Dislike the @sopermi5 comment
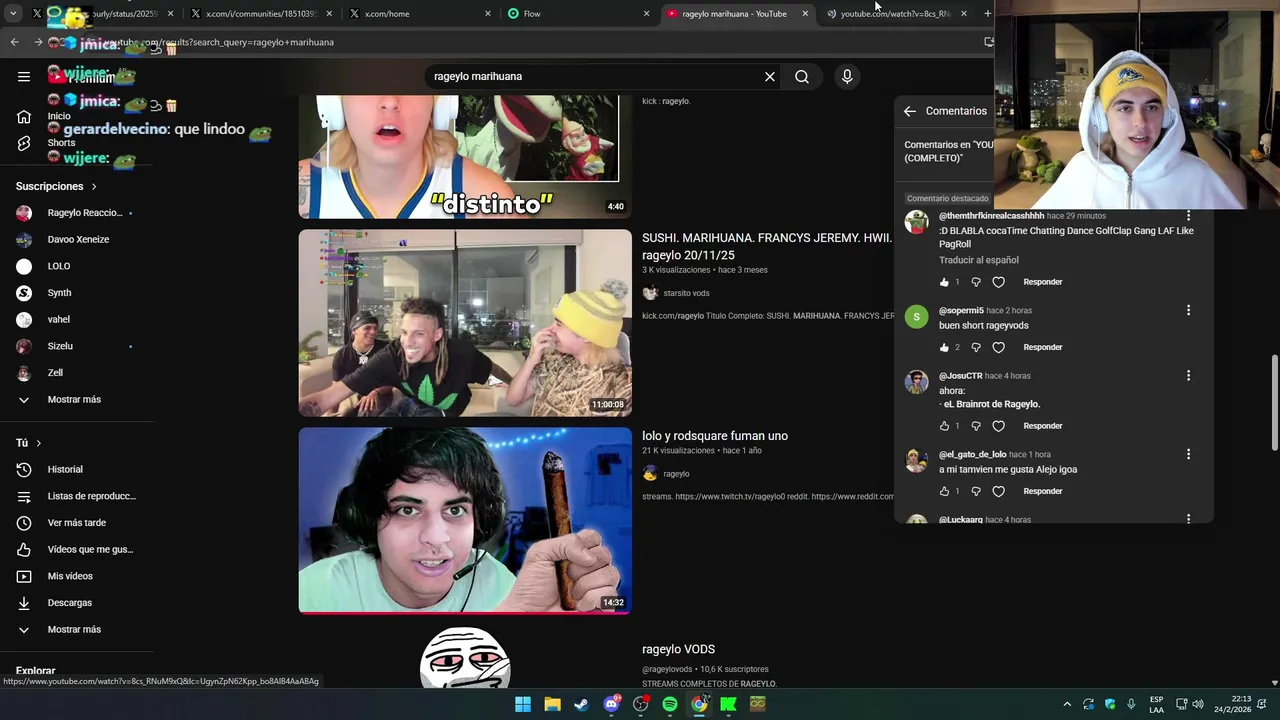 pos(976,347)
